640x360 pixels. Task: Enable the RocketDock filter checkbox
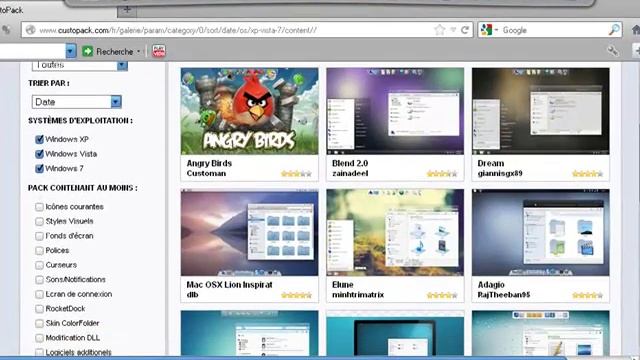point(39,309)
